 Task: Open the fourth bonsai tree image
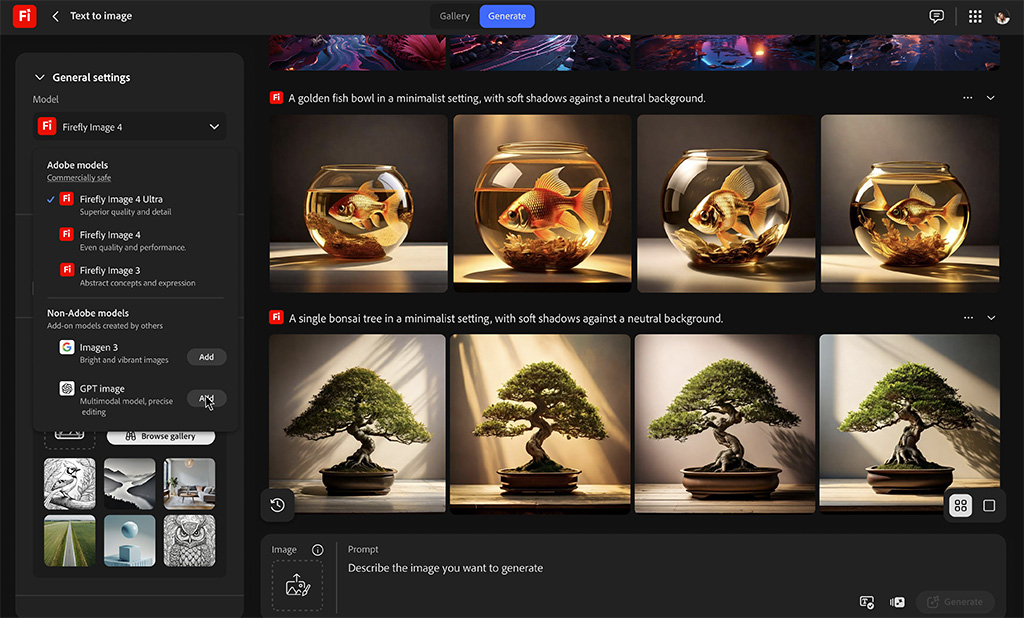(x=909, y=423)
